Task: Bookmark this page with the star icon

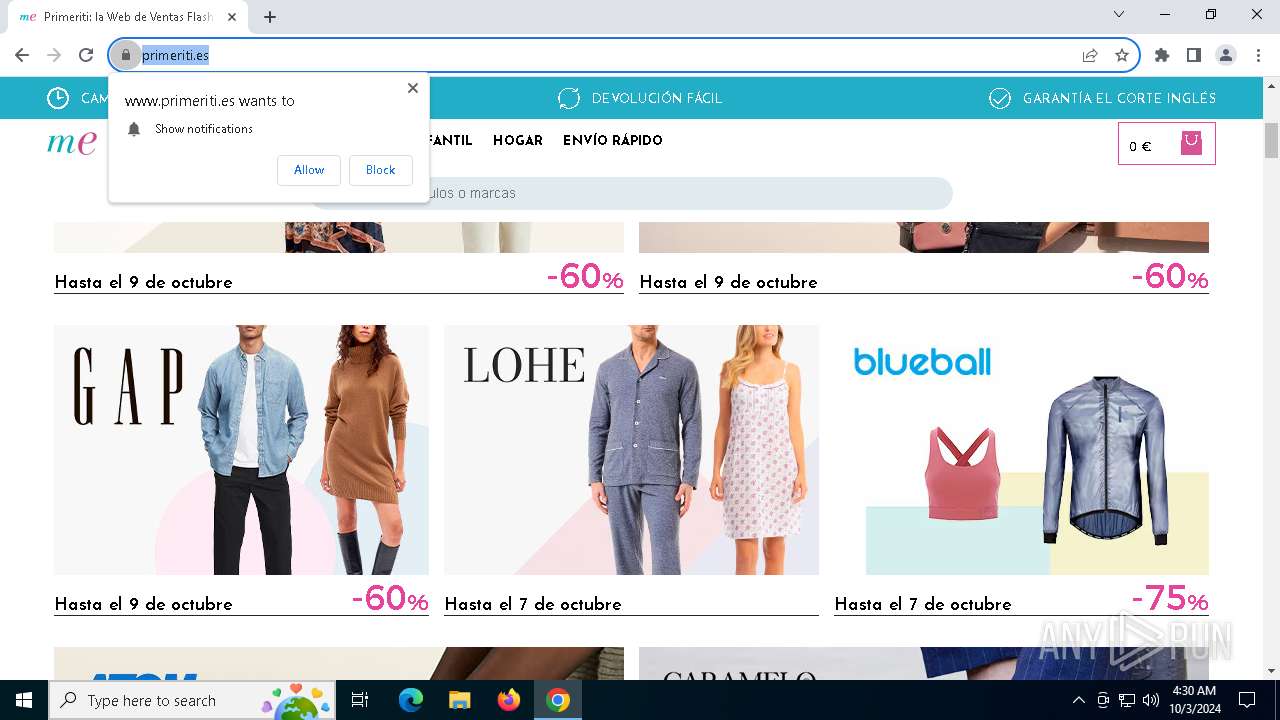Action: click(x=1122, y=55)
